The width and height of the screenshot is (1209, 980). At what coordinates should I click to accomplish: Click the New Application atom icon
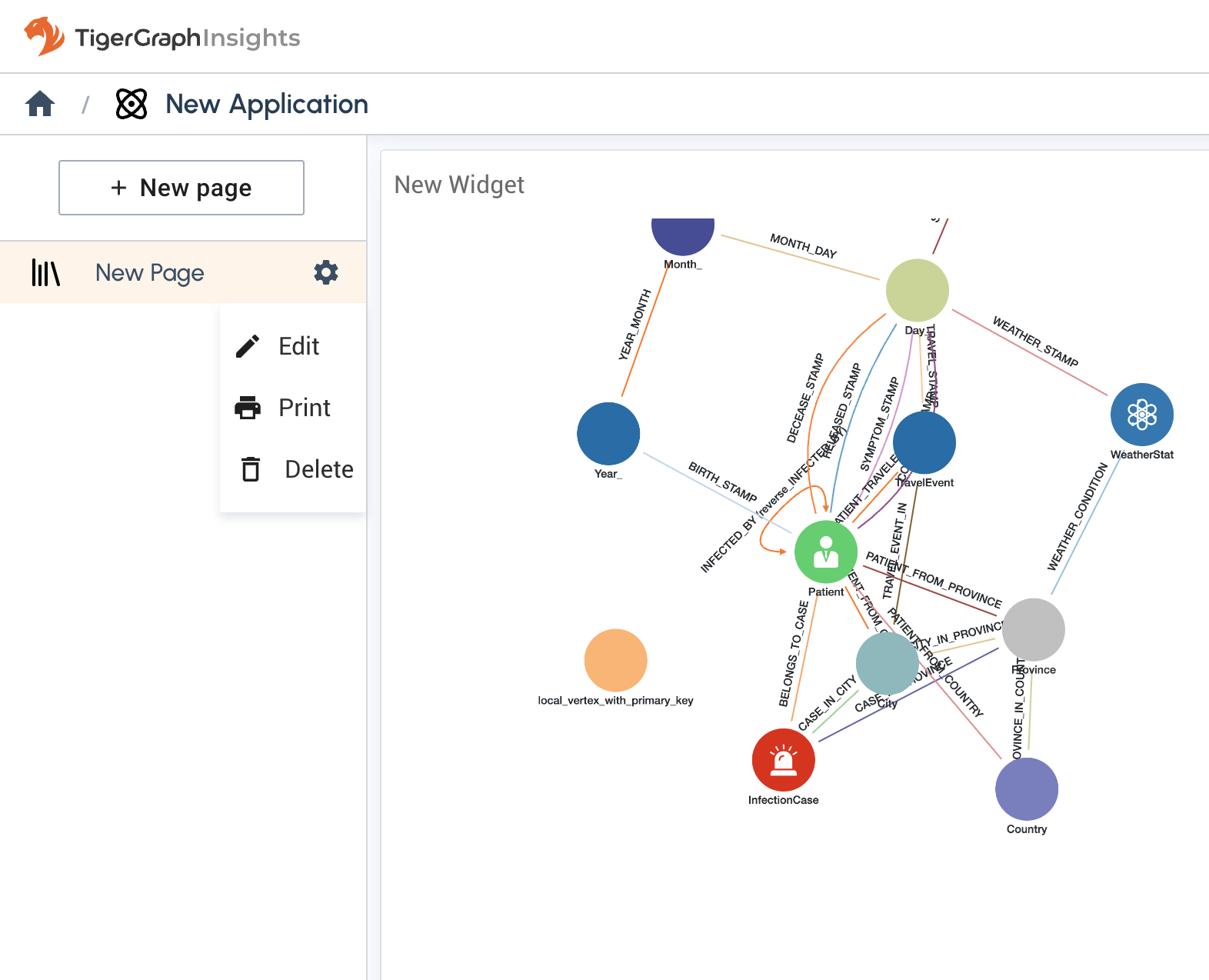click(132, 104)
